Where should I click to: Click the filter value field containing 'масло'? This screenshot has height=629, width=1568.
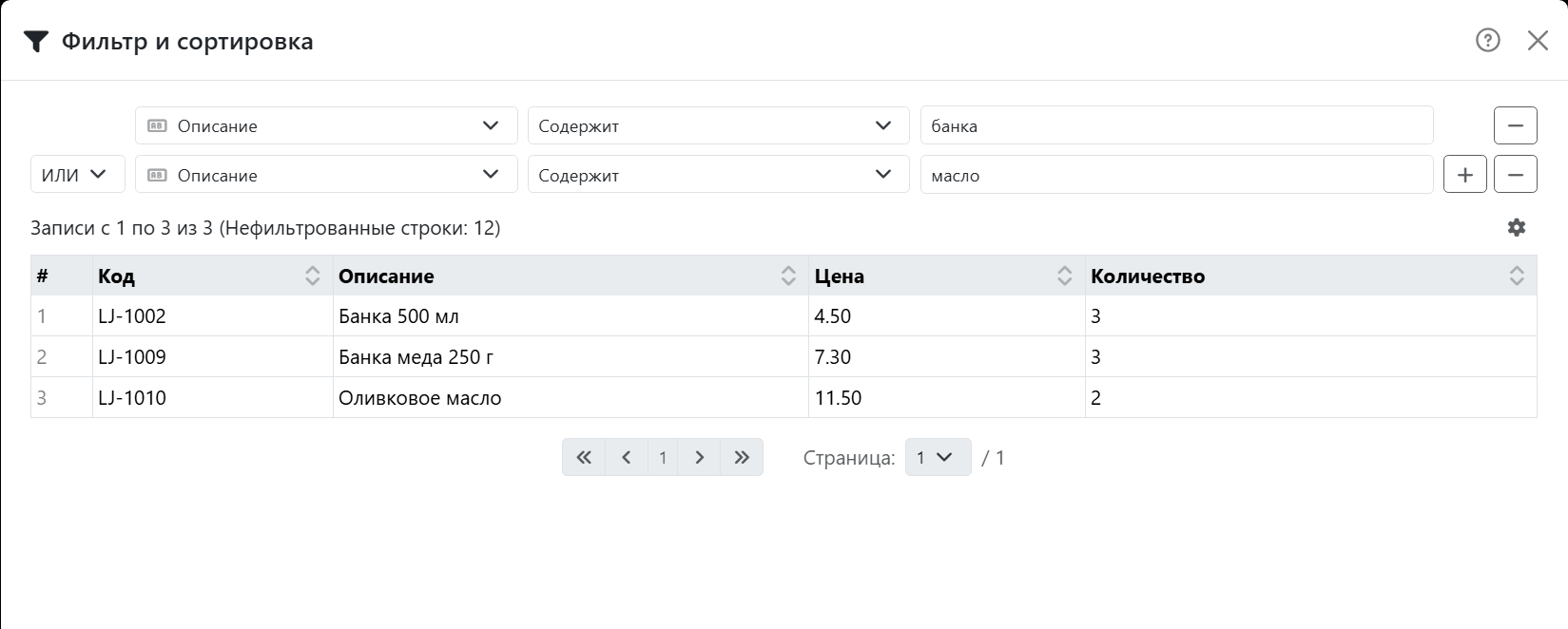[1176, 175]
